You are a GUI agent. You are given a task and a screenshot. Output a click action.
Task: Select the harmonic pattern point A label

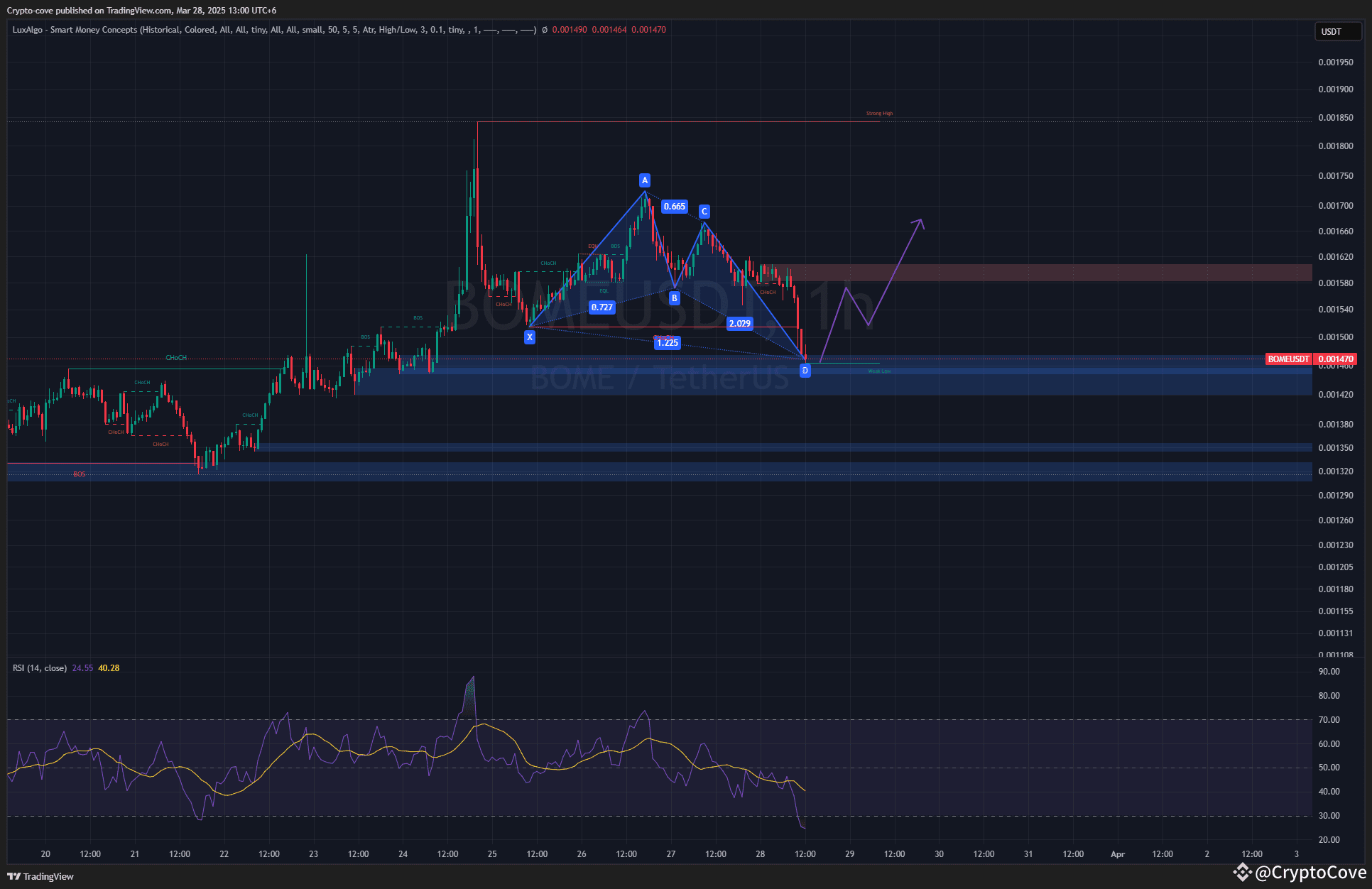644,180
